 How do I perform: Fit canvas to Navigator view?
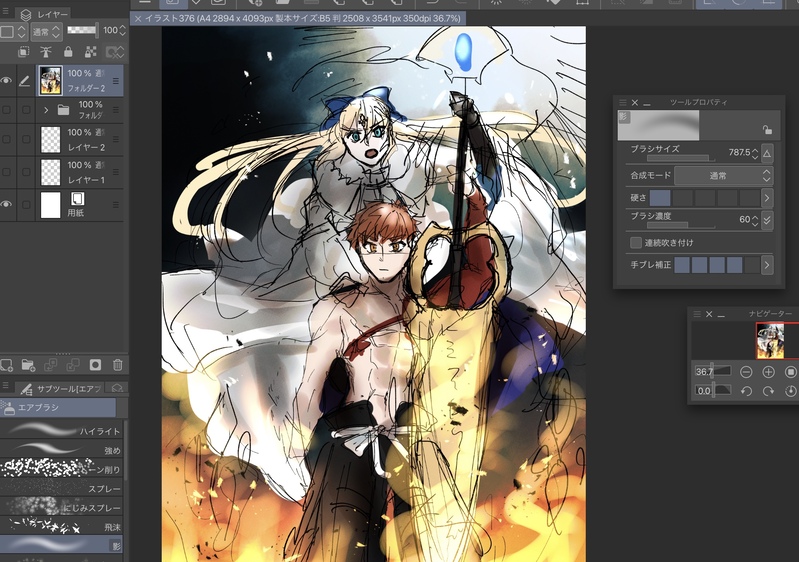[x=790, y=372]
